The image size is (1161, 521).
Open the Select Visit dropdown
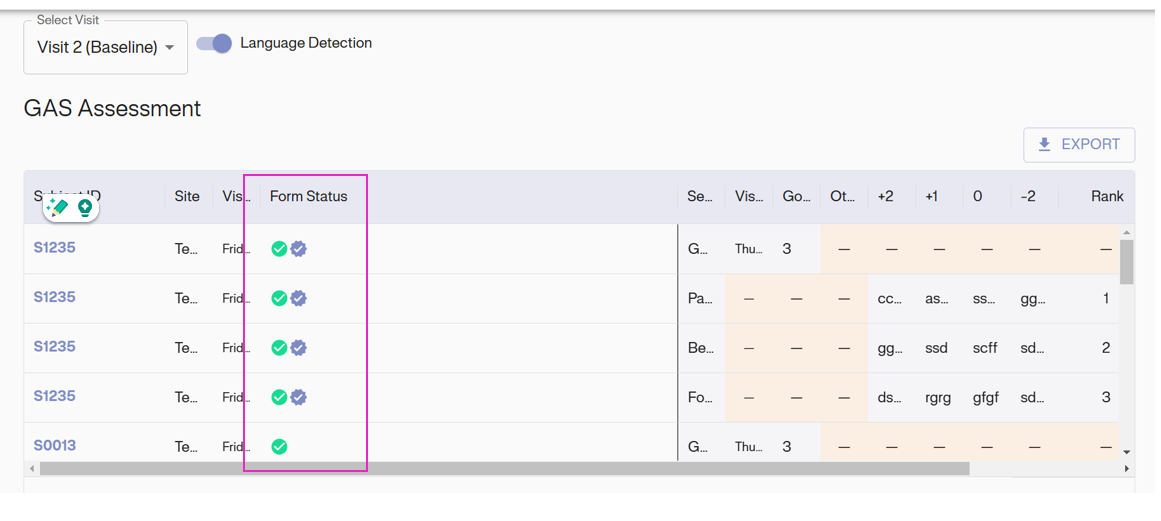pyautogui.click(x=105, y=48)
